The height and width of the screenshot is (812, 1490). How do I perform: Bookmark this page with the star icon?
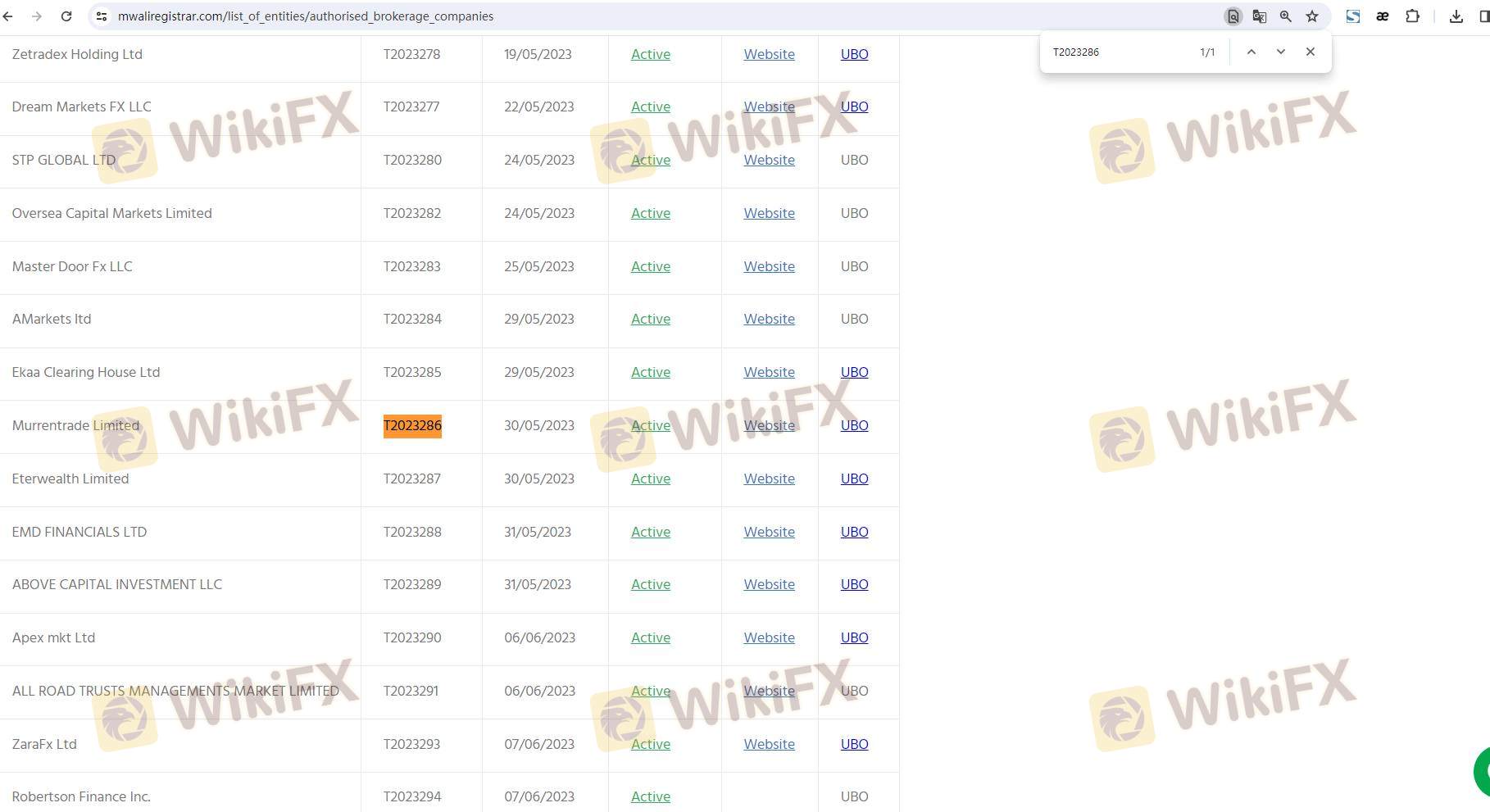pos(1311,16)
